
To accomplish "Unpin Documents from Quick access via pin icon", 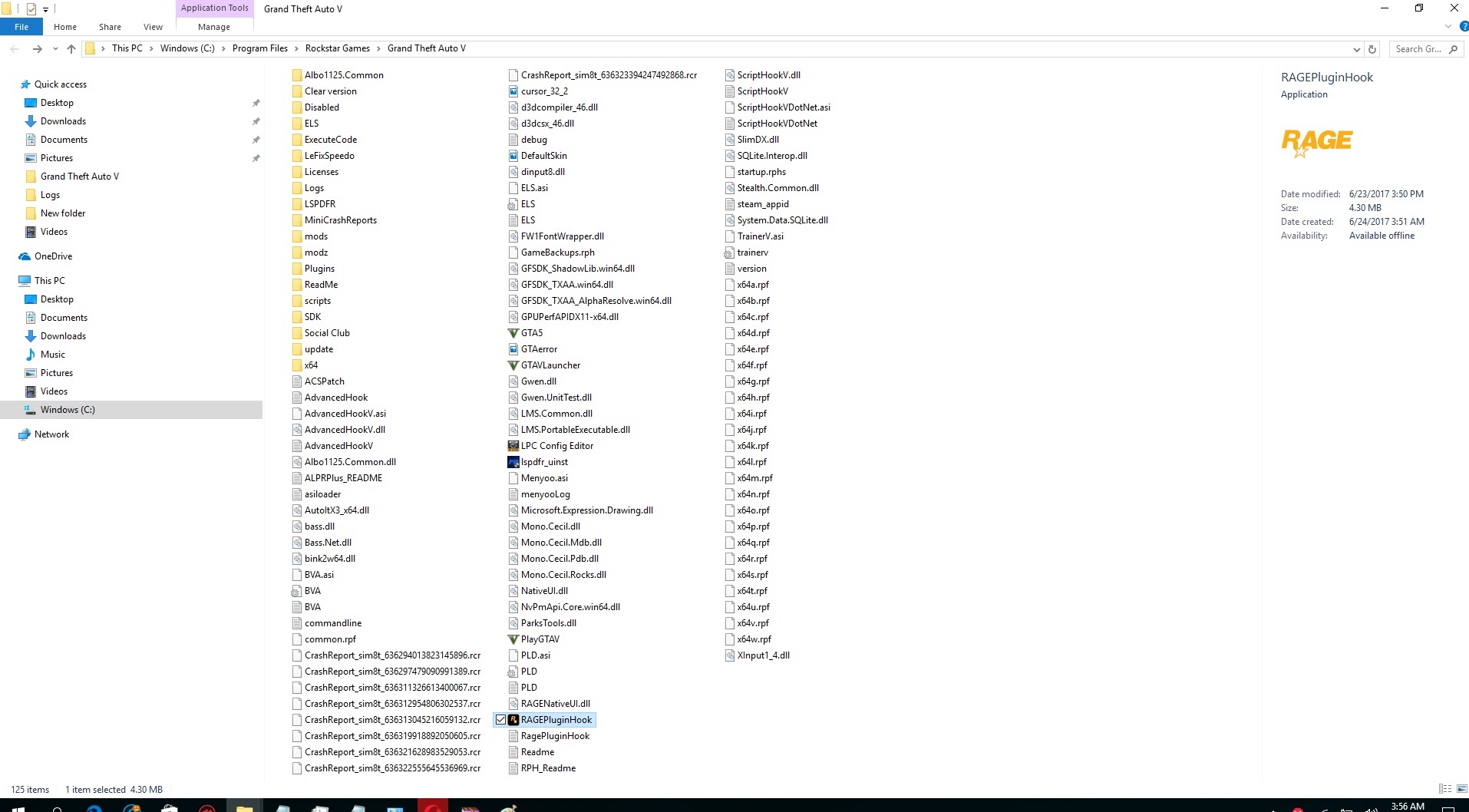I will point(256,140).
